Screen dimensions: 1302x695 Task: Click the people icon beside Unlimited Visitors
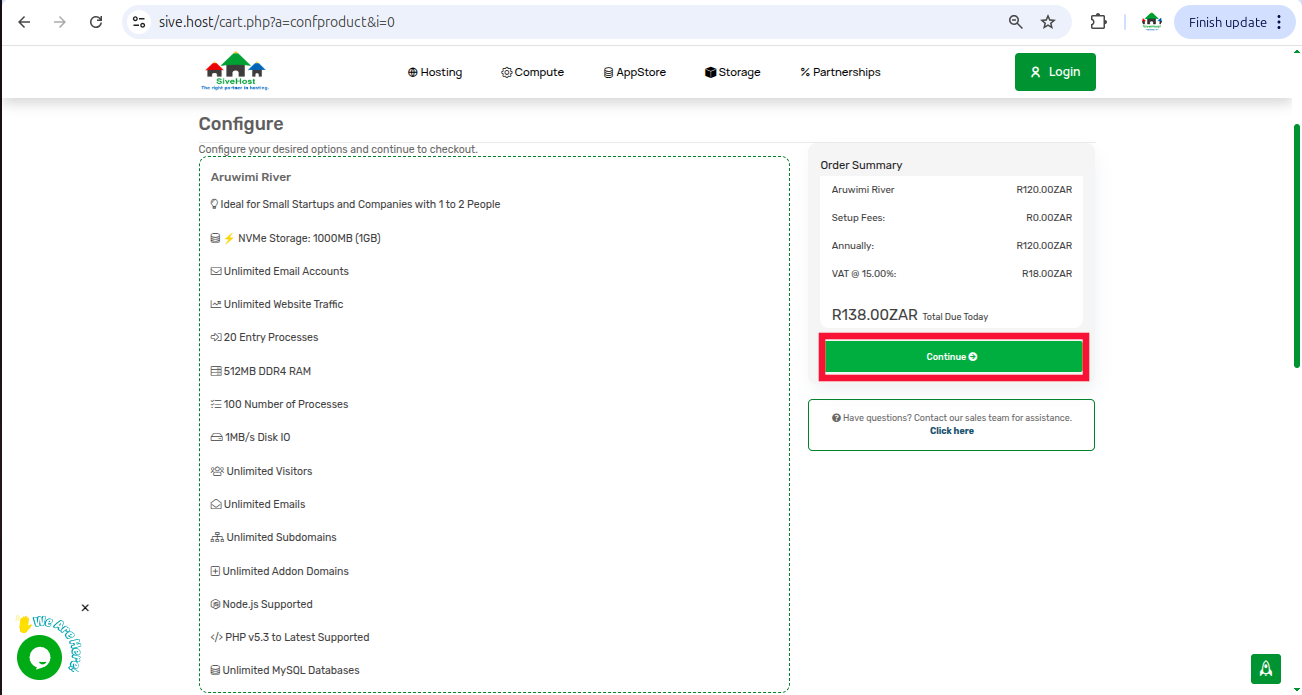pos(217,471)
